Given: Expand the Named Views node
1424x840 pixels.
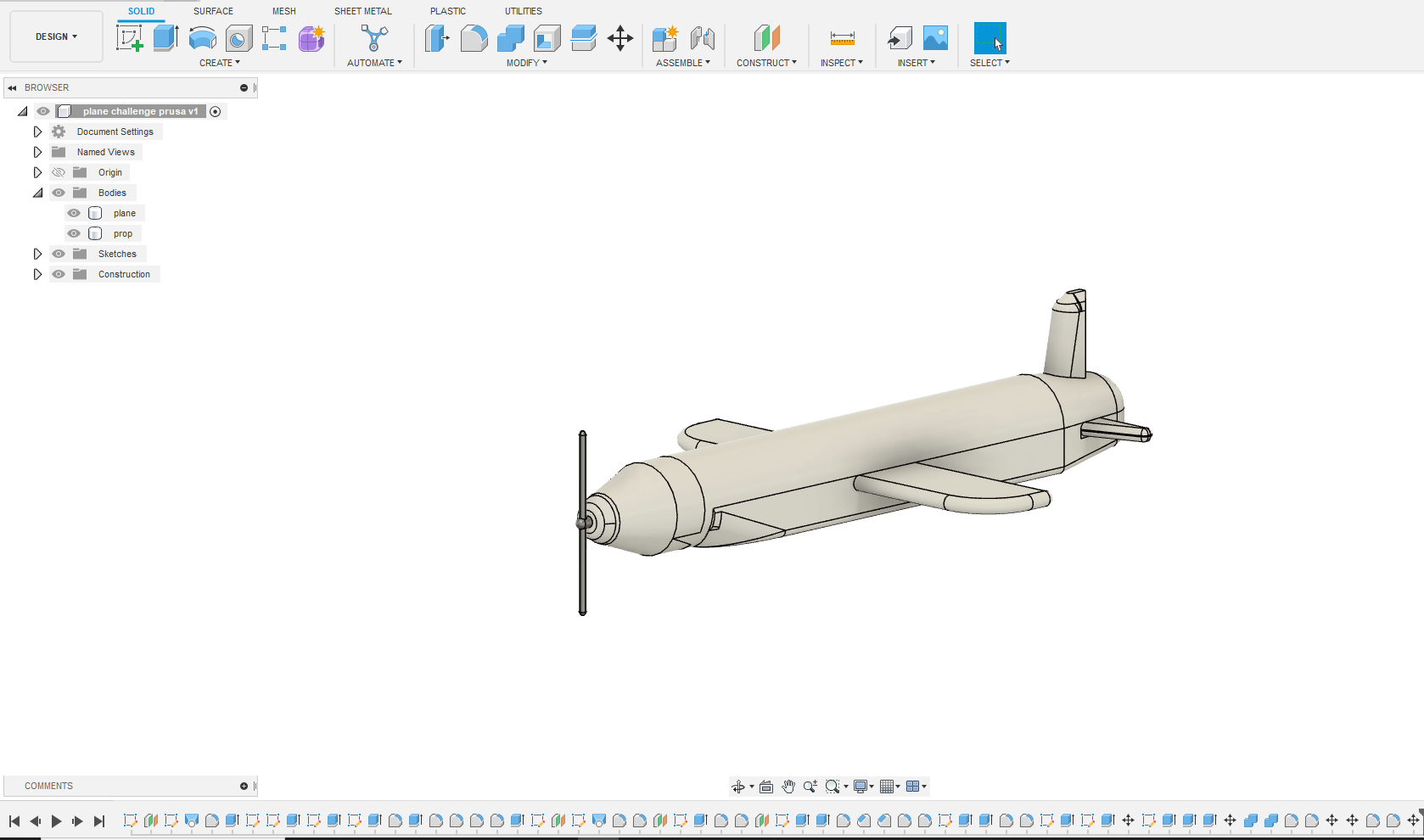Looking at the screenshot, I should pos(37,152).
